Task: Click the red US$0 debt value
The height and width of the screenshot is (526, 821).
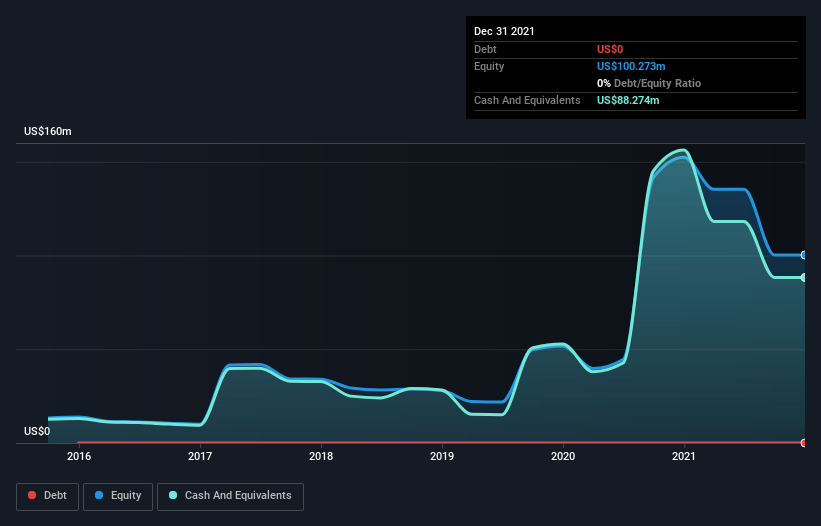Action: (610, 49)
